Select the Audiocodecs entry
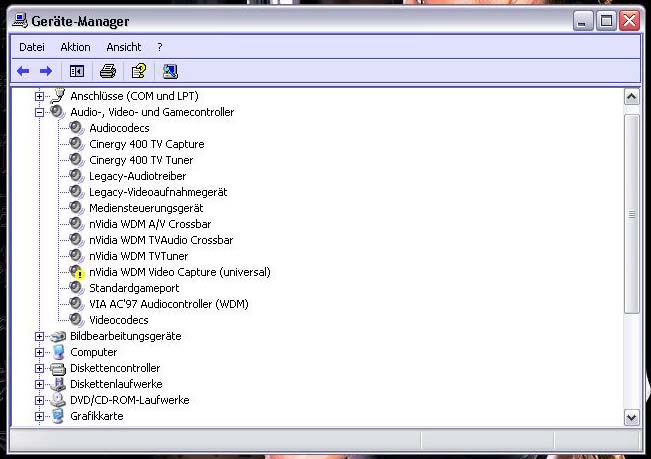The height and width of the screenshot is (459, 651). 119,128
